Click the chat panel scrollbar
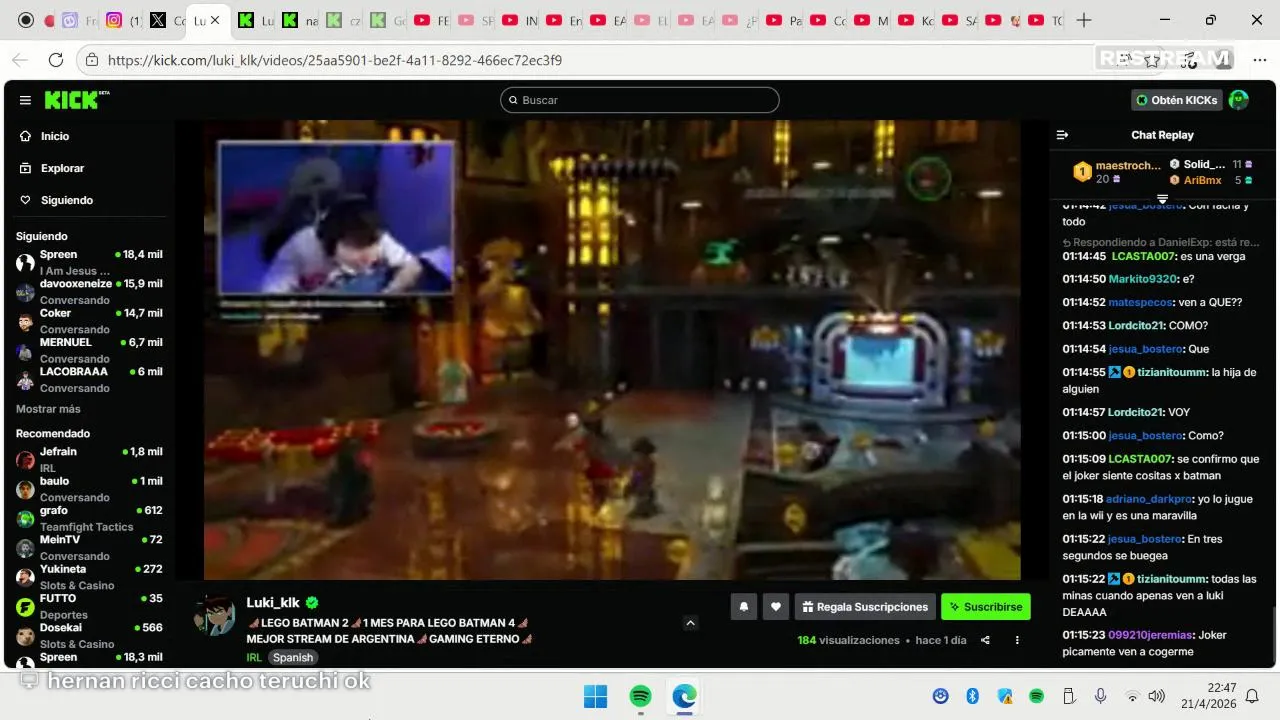This screenshot has height=720, width=1280. pos(1274,634)
